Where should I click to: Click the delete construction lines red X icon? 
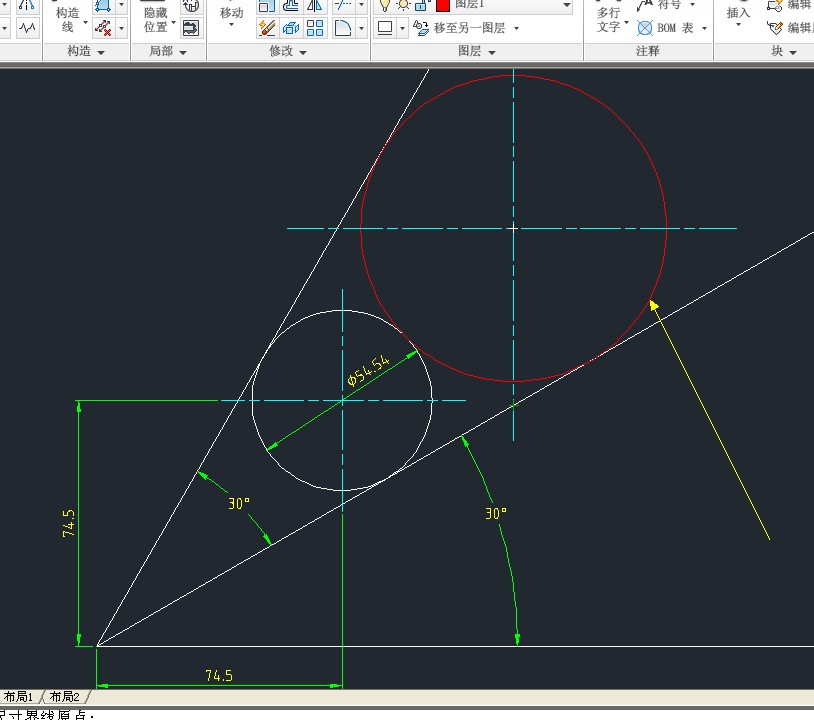coord(103,28)
